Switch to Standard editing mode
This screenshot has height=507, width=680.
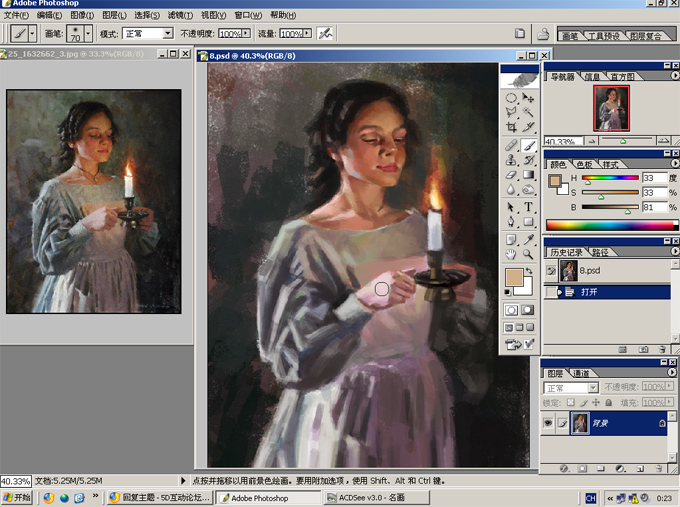pos(511,310)
